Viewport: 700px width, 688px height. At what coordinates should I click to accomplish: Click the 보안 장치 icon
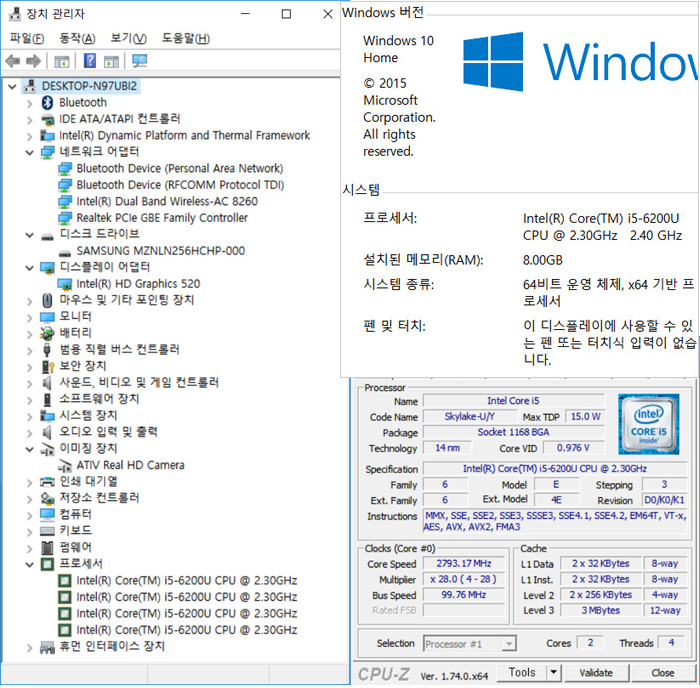(47, 367)
